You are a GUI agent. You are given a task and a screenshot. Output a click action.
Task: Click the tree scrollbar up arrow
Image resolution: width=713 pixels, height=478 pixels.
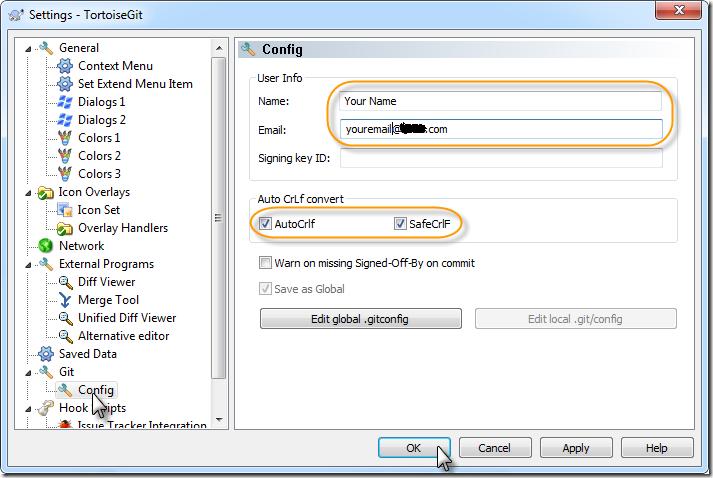[219, 48]
